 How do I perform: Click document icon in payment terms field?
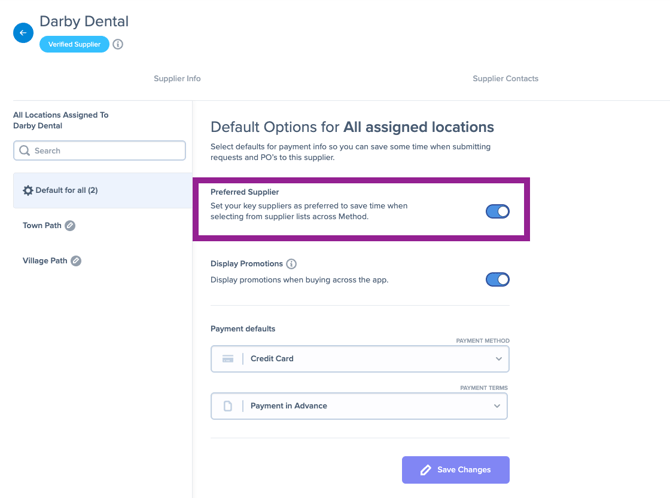228,406
